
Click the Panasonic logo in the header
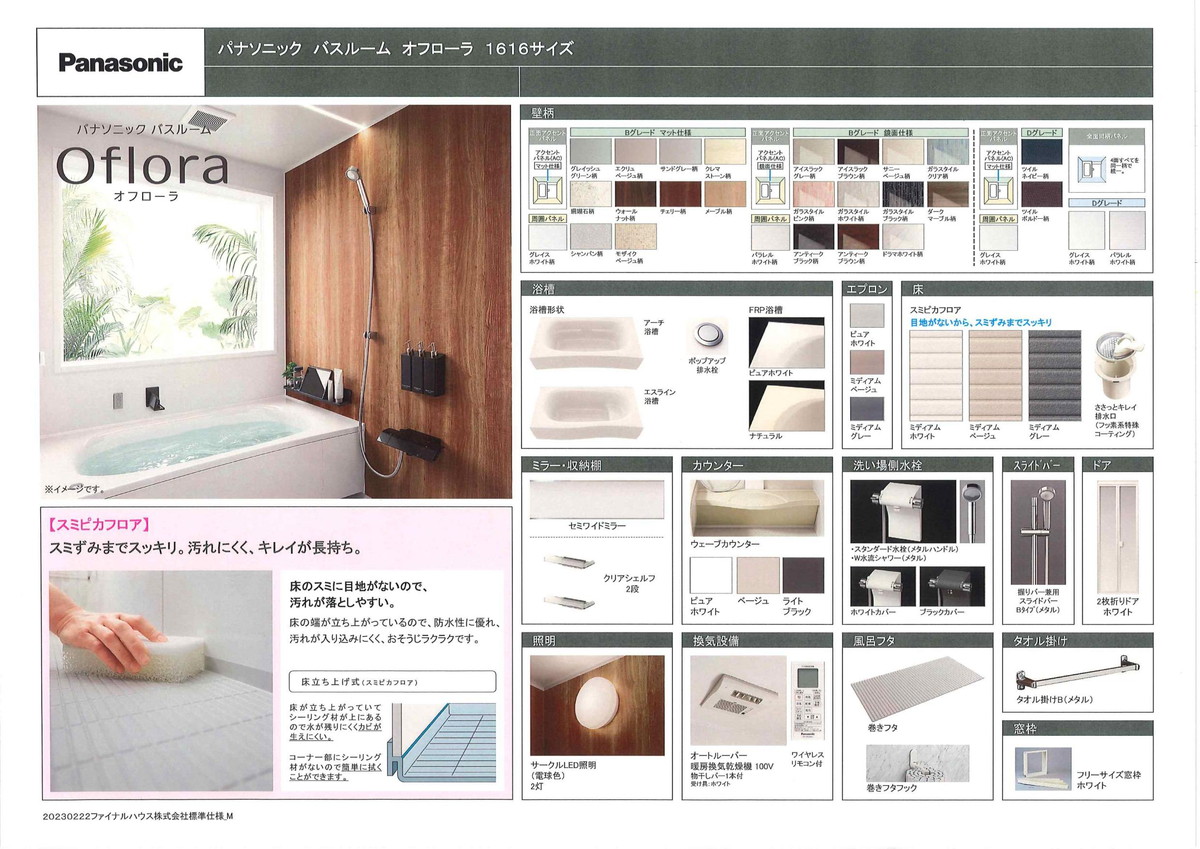121,63
